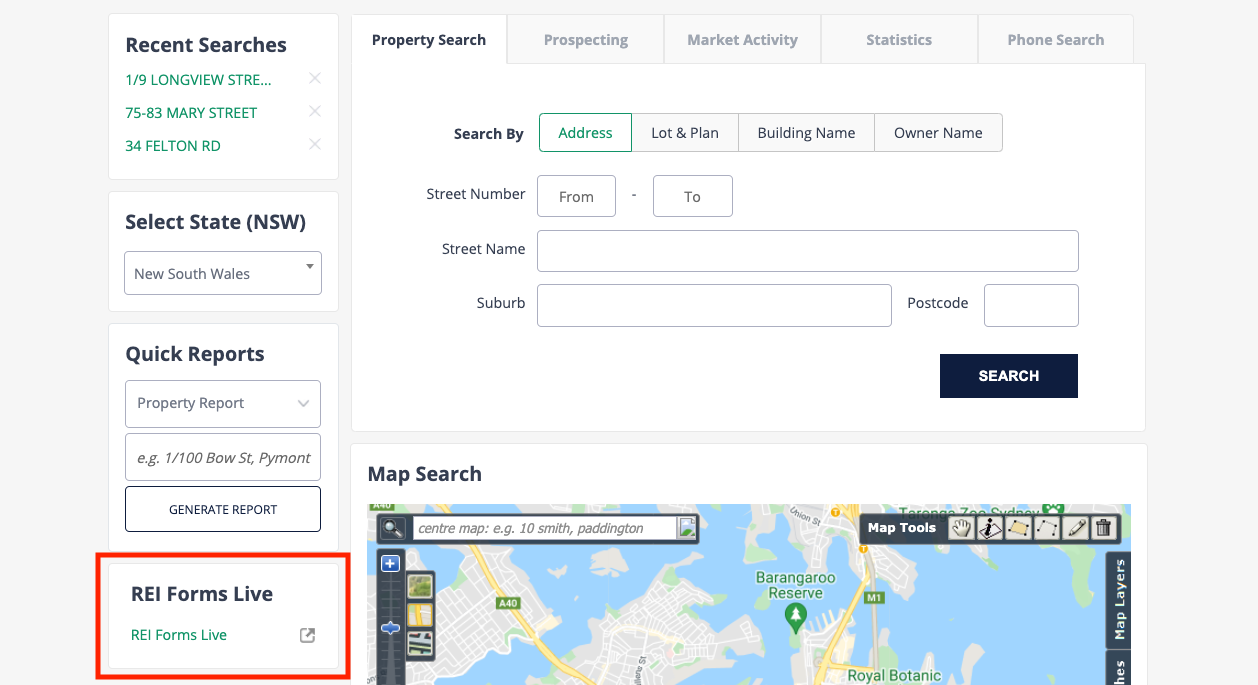Switch search mode to Owner Name
Image resolution: width=1258 pixels, height=685 pixels.
click(x=937, y=132)
